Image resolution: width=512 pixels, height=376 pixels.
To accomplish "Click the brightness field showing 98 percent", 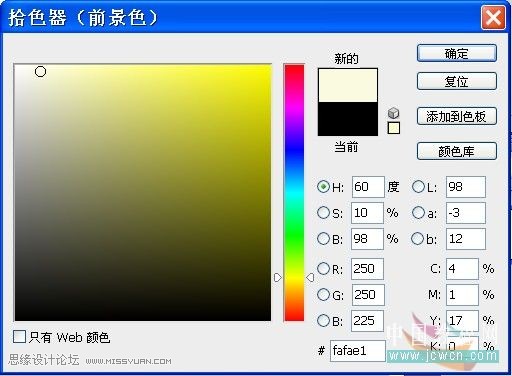I will [367, 239].
